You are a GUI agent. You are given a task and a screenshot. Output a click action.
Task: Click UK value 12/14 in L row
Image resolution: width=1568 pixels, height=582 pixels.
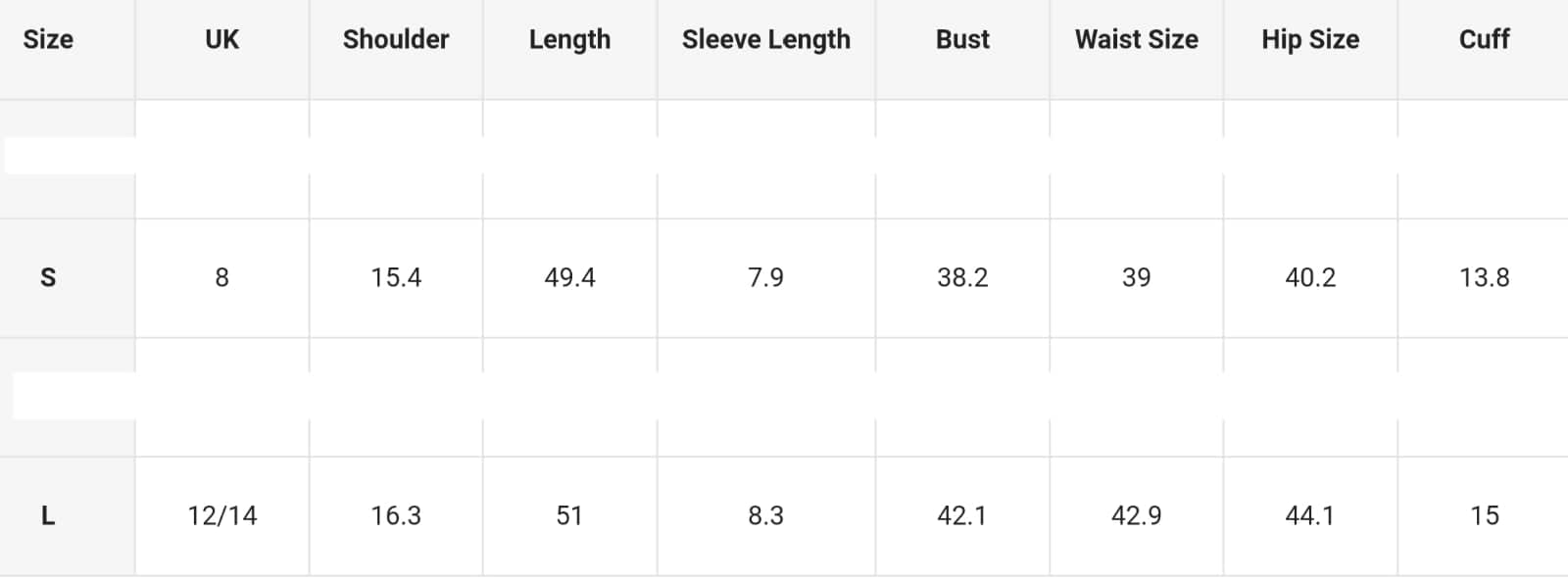click(222, 515)
